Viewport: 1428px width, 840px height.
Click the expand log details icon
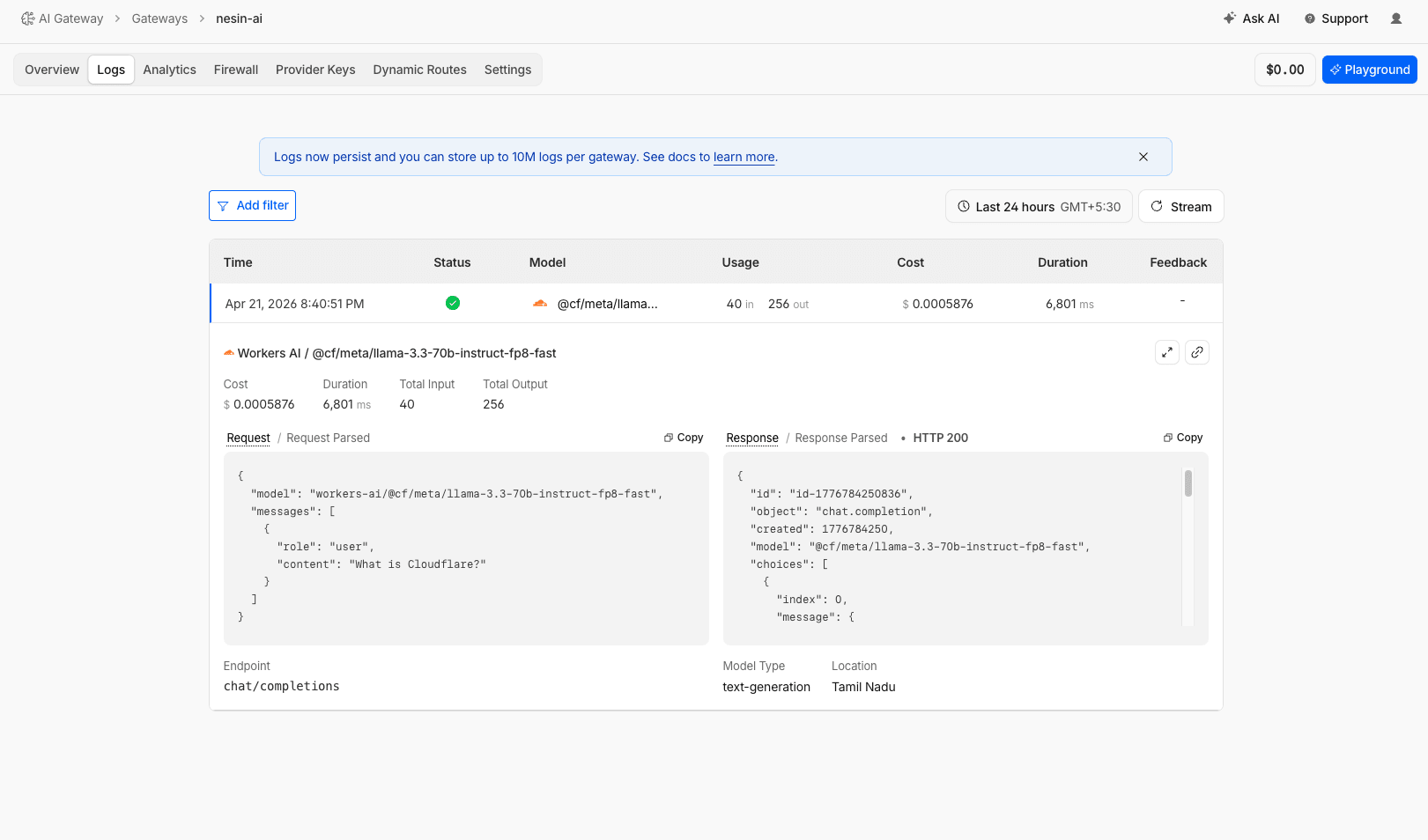[x=1166, y=352]
